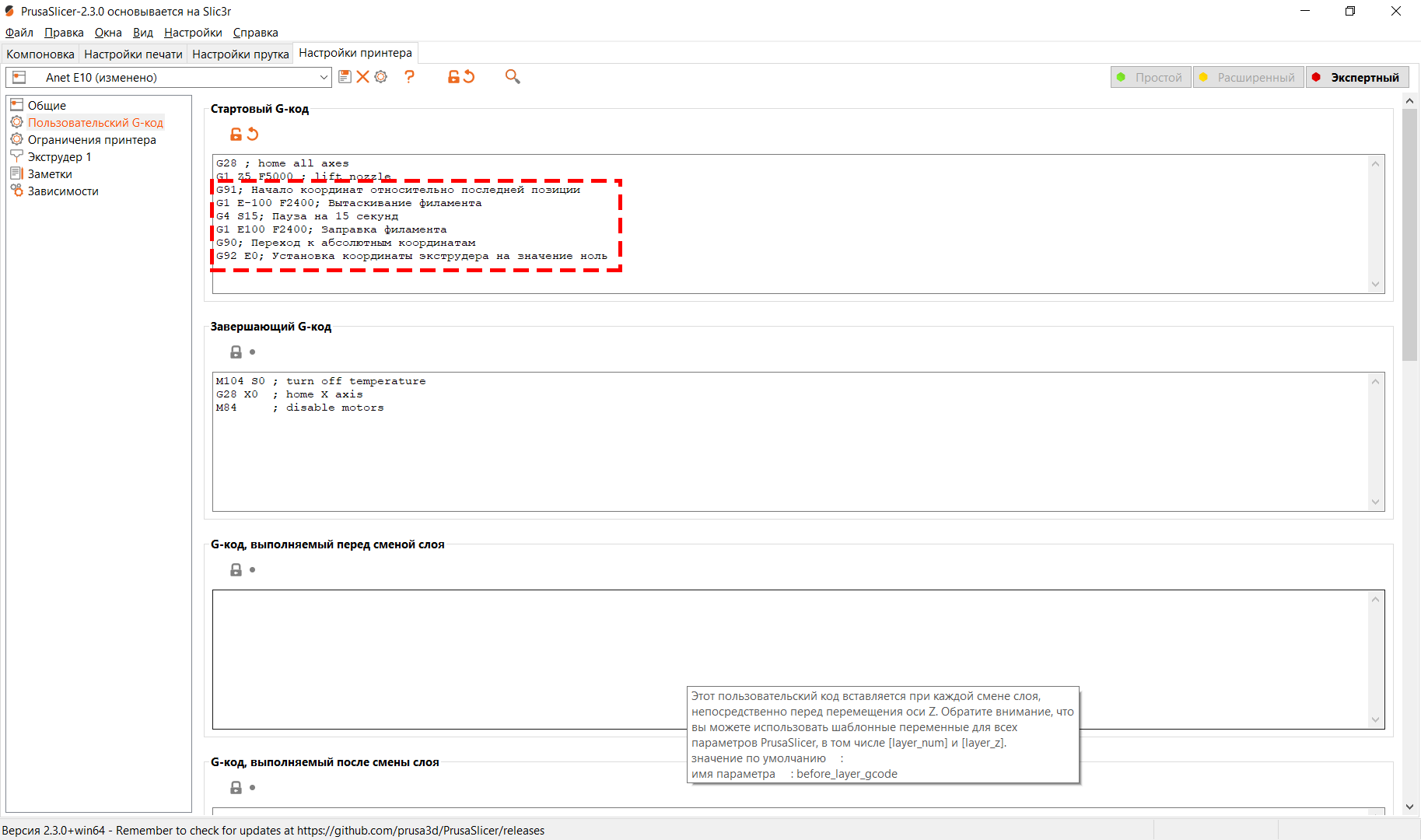This screenshot has height=840, width=1421.
Task: Select Пользовательский G-код in the sidebar
Action: pos(96,123)
